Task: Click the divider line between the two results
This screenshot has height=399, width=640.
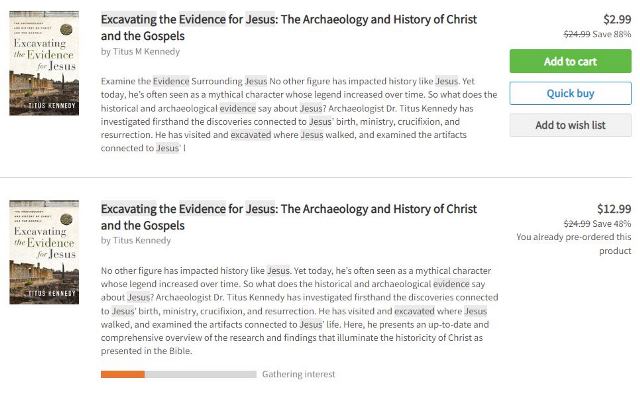Action: tap(316, 177)
